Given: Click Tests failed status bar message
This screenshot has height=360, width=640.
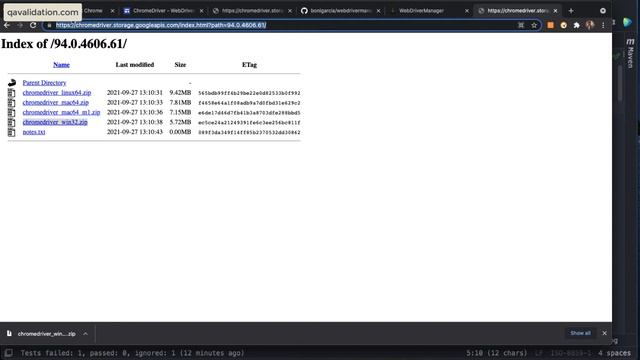Looking at the screenshot, I should point(132,353).
